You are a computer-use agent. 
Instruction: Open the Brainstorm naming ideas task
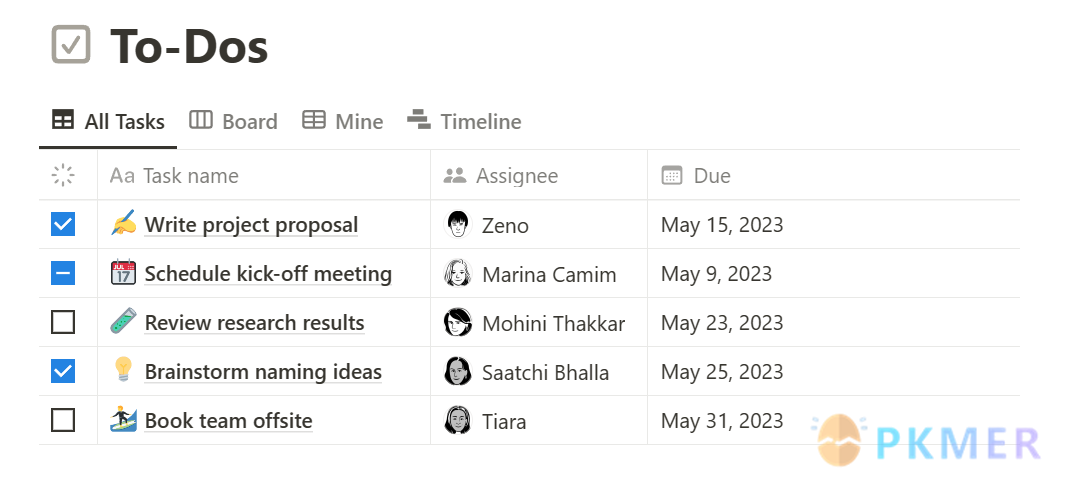tap(264, 371)
